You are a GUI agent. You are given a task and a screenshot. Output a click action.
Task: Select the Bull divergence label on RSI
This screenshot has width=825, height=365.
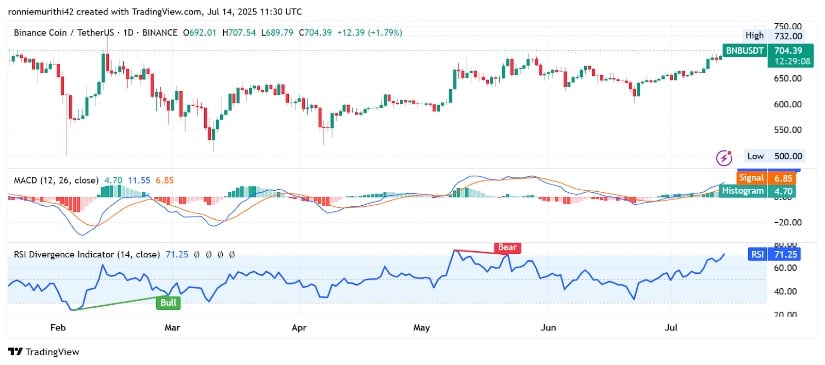pyautogui.click(x=168, y=303)
